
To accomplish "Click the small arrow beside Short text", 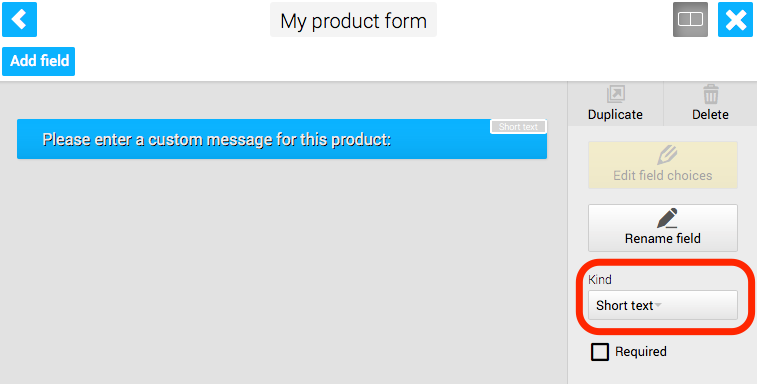I will 658,305.
